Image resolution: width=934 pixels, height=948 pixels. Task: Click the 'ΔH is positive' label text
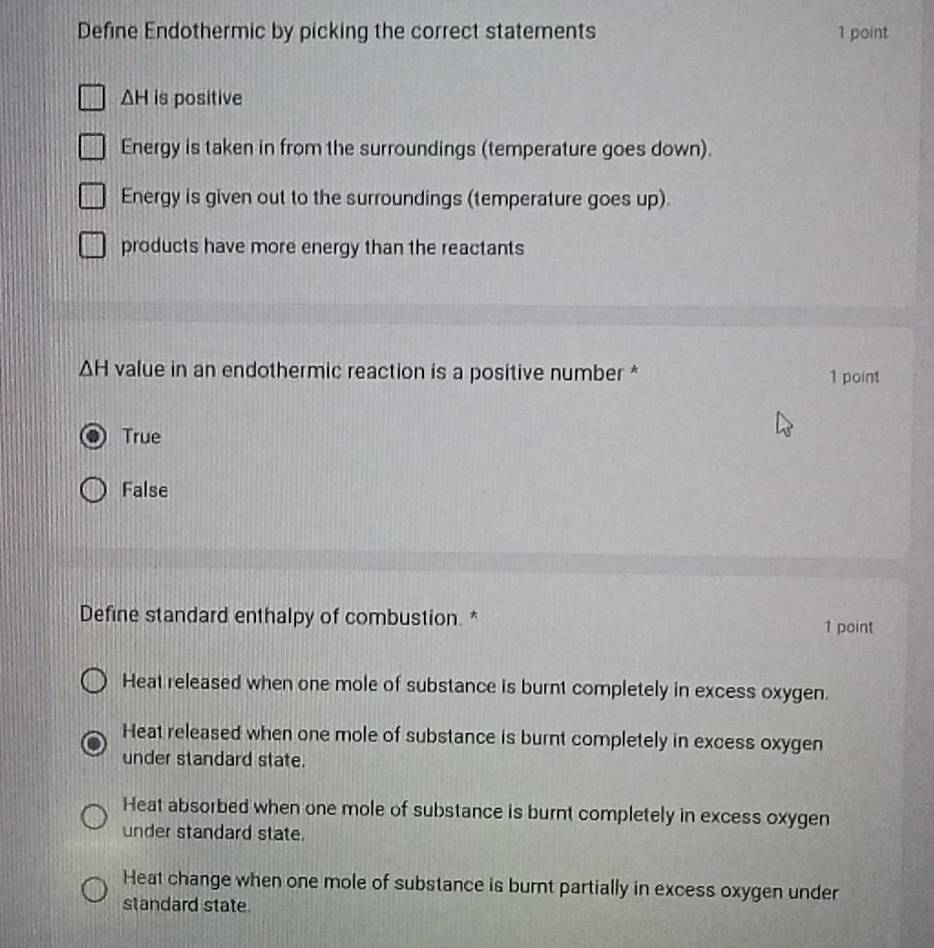[181, 98]
